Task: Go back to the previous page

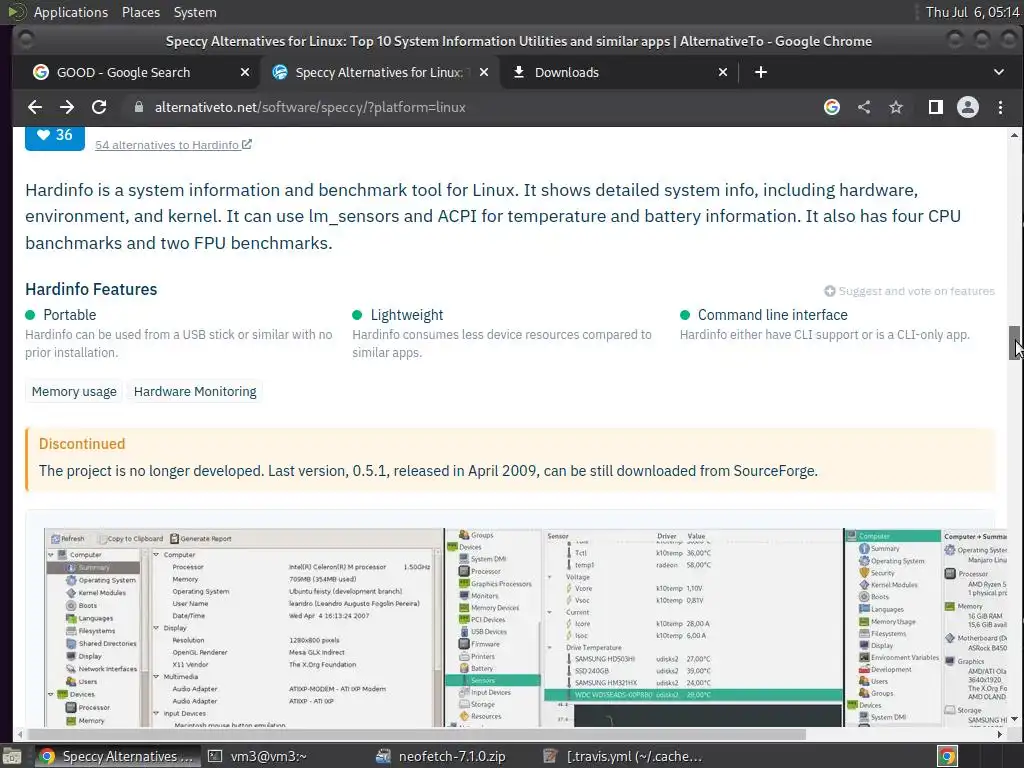Action: 35,107
